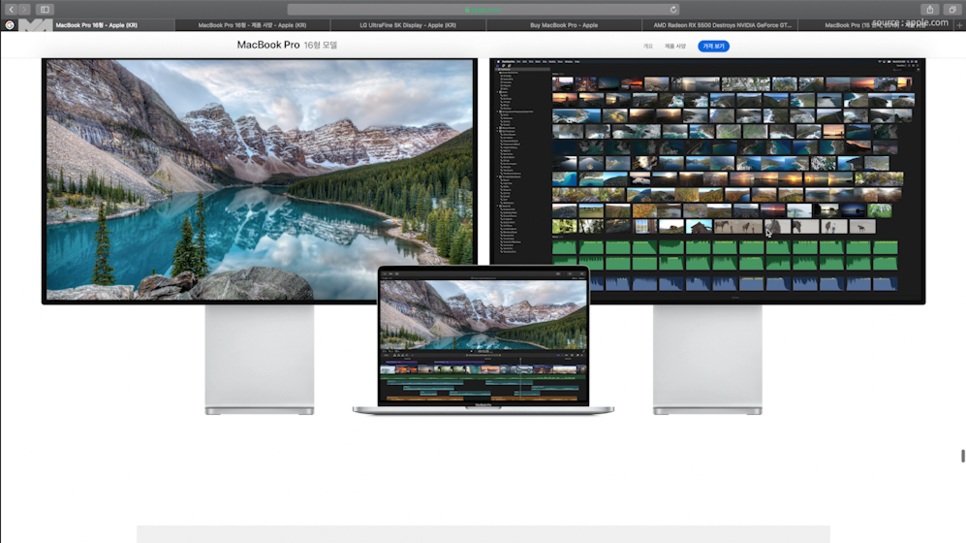Click the page's vertical scrollbar thumb
966x543 pixels.
click(x=962, y=455)
